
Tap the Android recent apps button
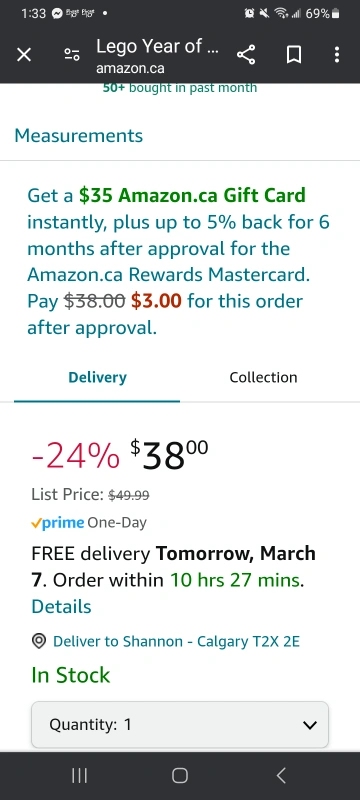click(79, 776)
